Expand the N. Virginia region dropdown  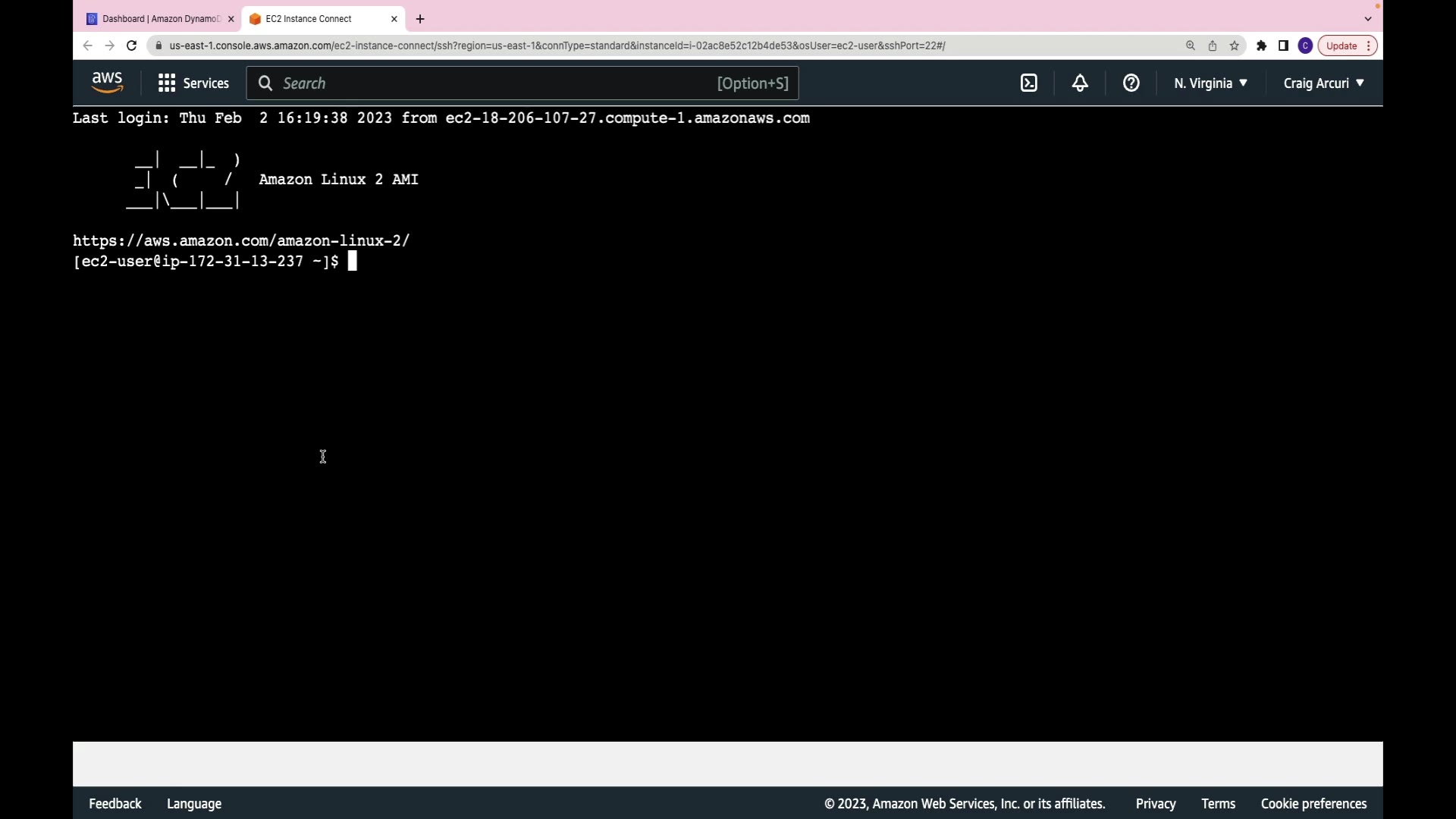(x=1210, y=83)
